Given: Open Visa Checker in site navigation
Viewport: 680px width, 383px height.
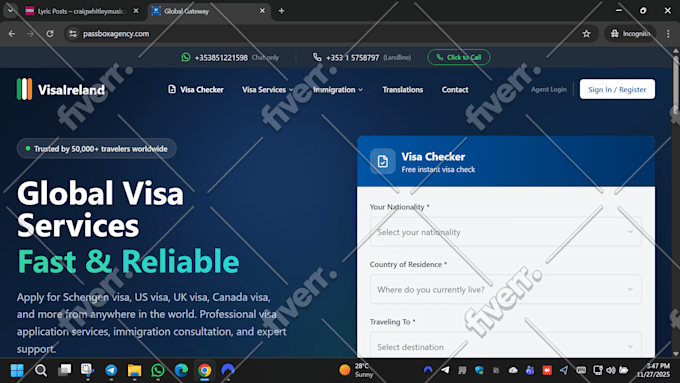Looking at the screenshot, I should [x=196, y=89].
